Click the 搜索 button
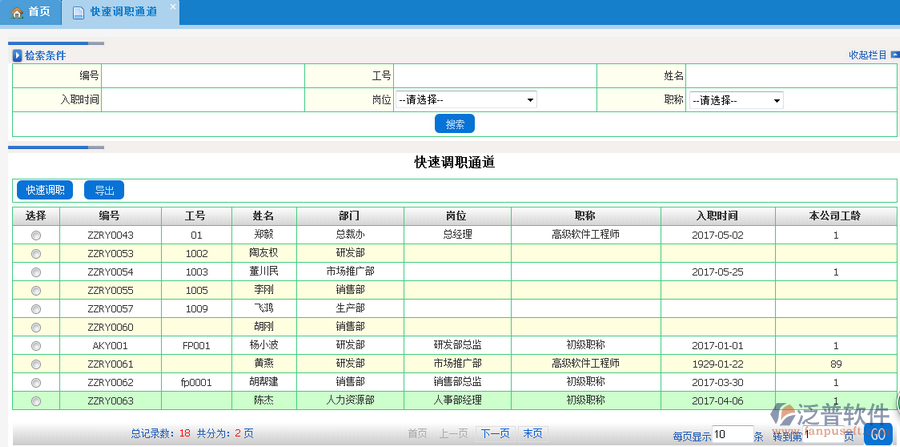 tap(455, 124)
